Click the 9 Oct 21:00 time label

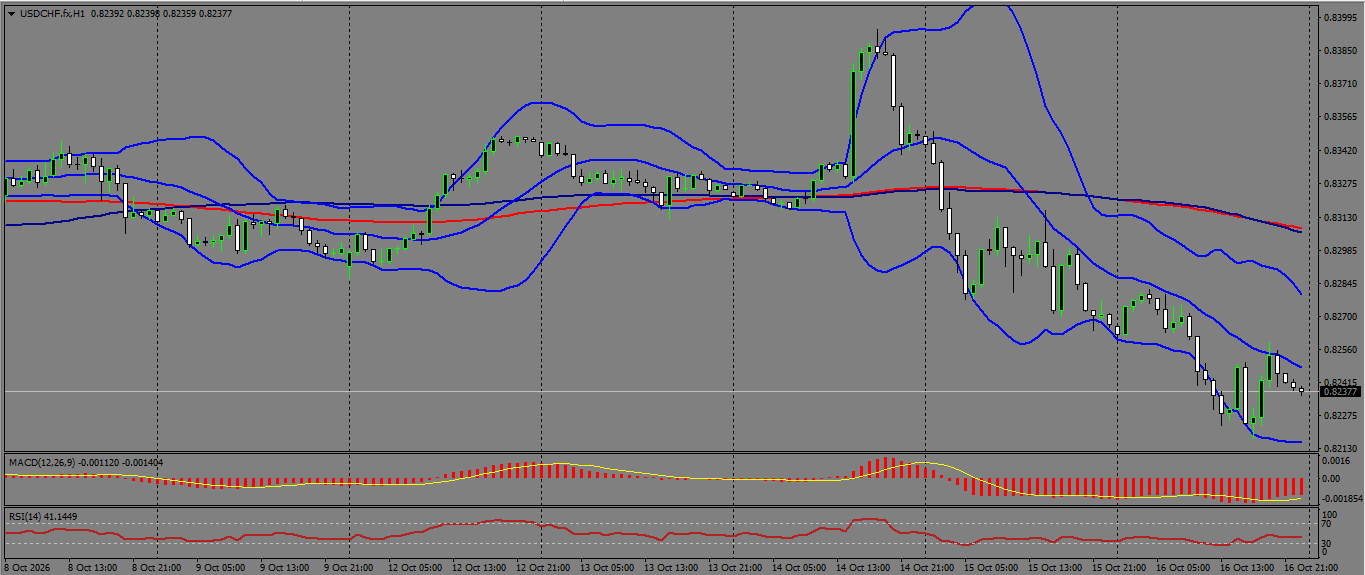coord(348,567)
